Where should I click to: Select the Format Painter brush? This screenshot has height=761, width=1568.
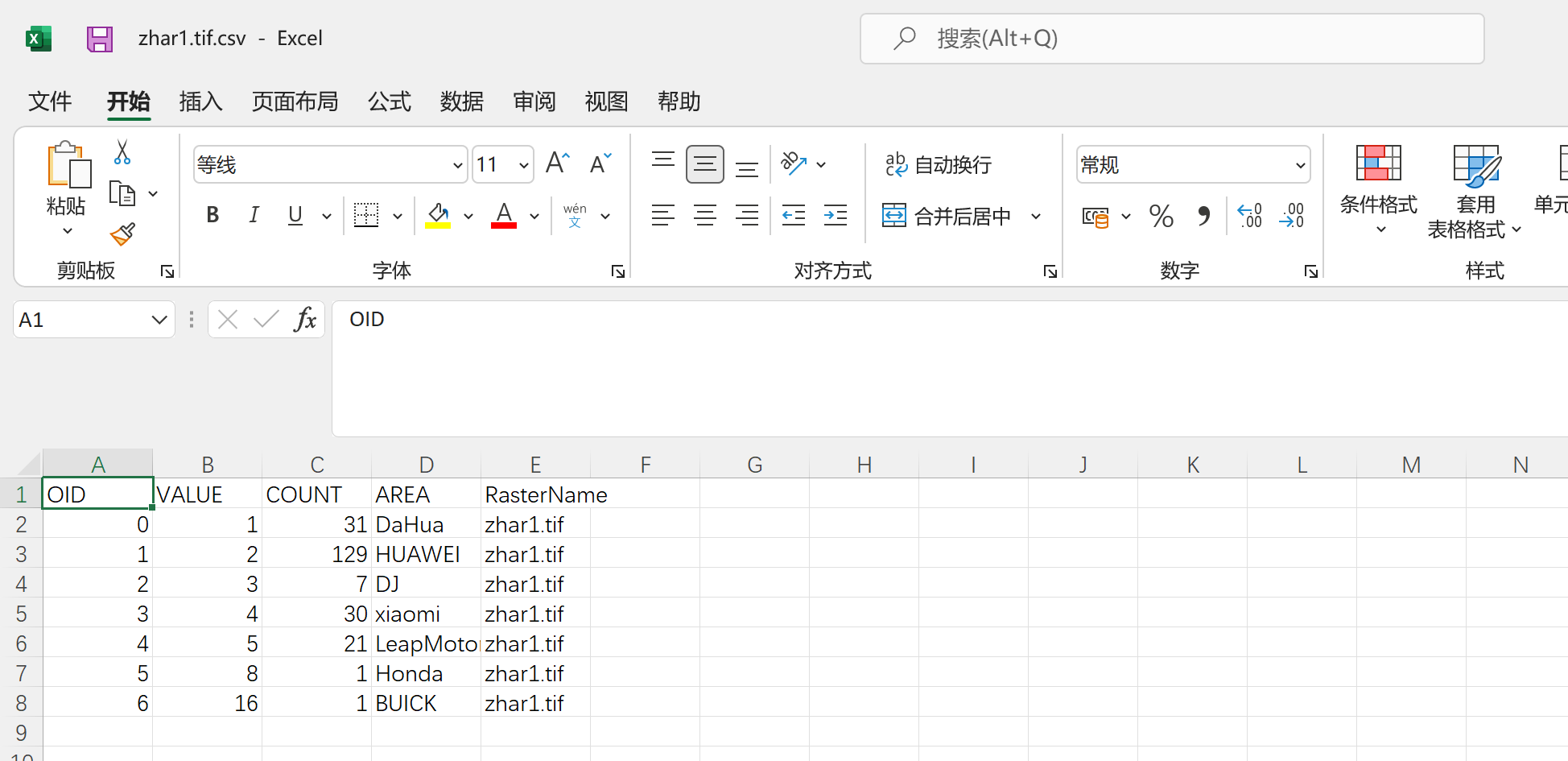pyautogui.click(x=122, y=234)
